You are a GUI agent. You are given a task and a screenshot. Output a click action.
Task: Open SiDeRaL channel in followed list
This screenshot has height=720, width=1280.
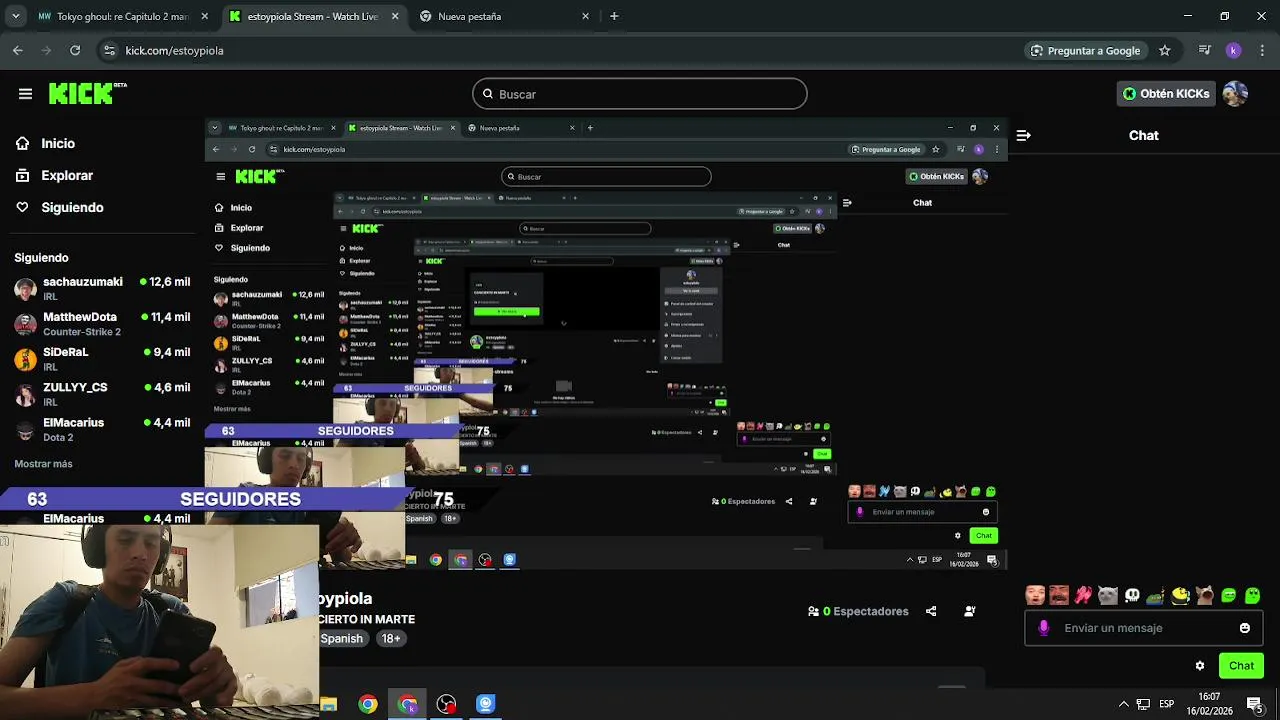(x=102, y=358)
